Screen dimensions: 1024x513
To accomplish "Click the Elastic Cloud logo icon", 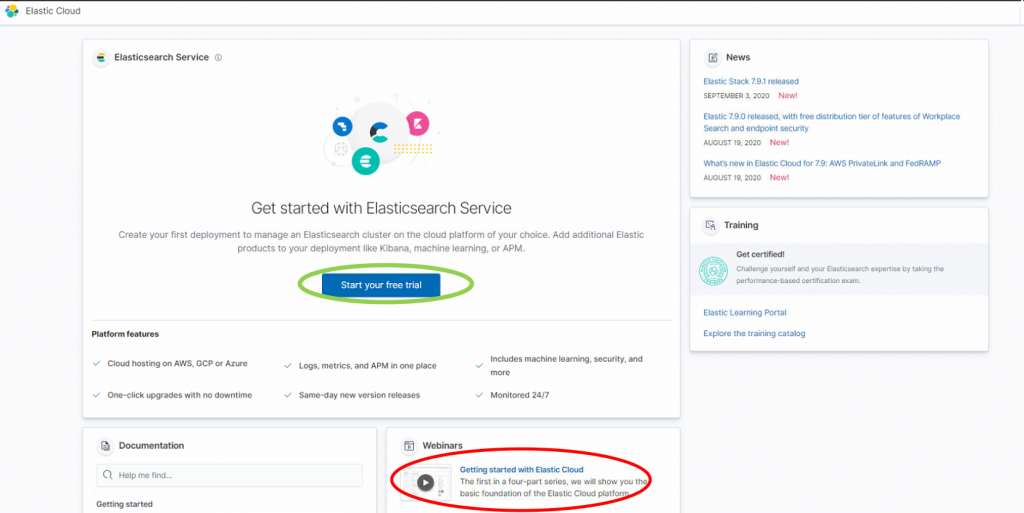I will coord(12,11).
